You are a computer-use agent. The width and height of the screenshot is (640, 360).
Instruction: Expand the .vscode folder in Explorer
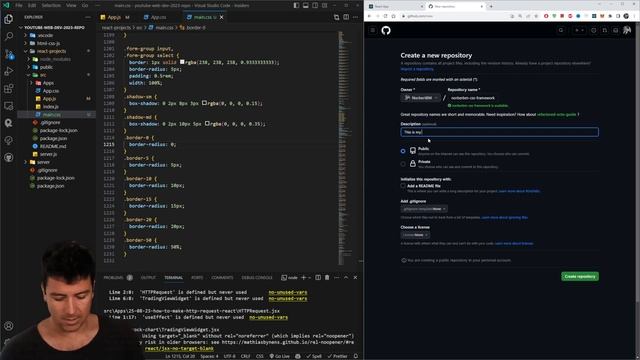tap(45, 35)
